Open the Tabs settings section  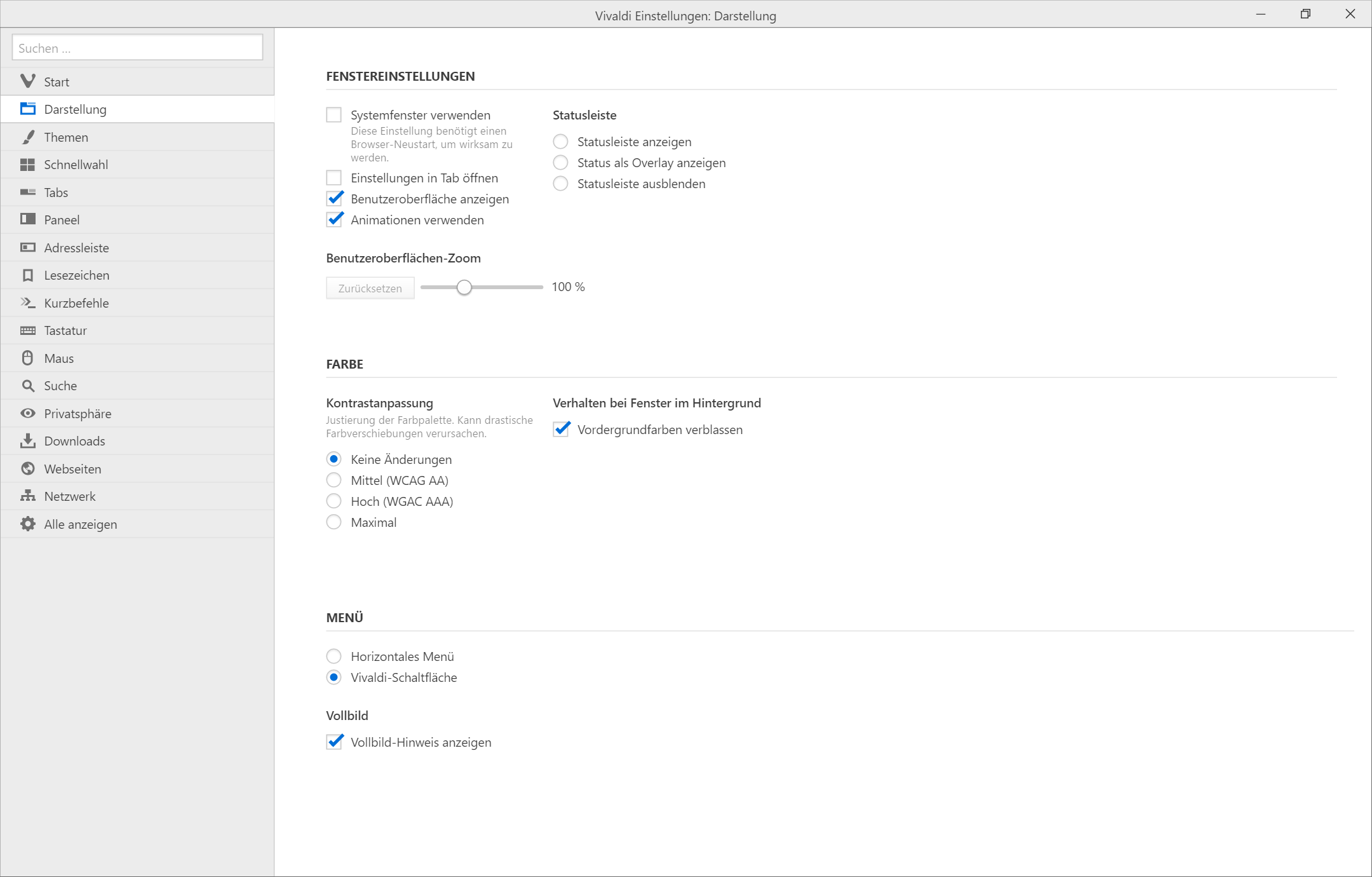(x=56, y=193)
